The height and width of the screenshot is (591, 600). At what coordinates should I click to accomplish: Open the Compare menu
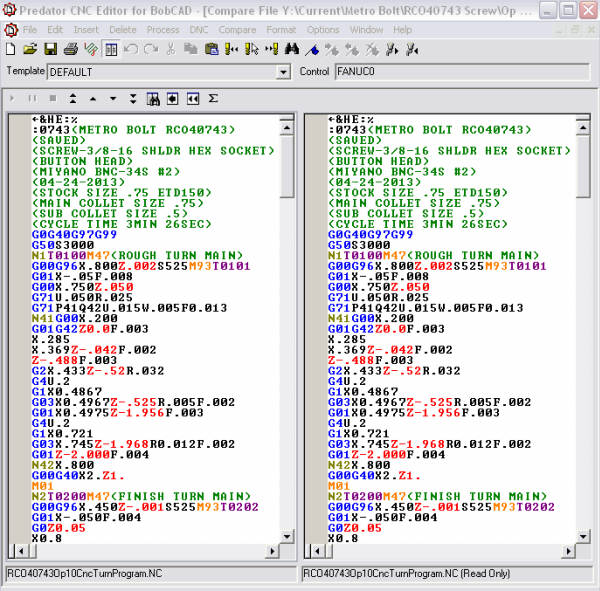(x=237, y=29)
